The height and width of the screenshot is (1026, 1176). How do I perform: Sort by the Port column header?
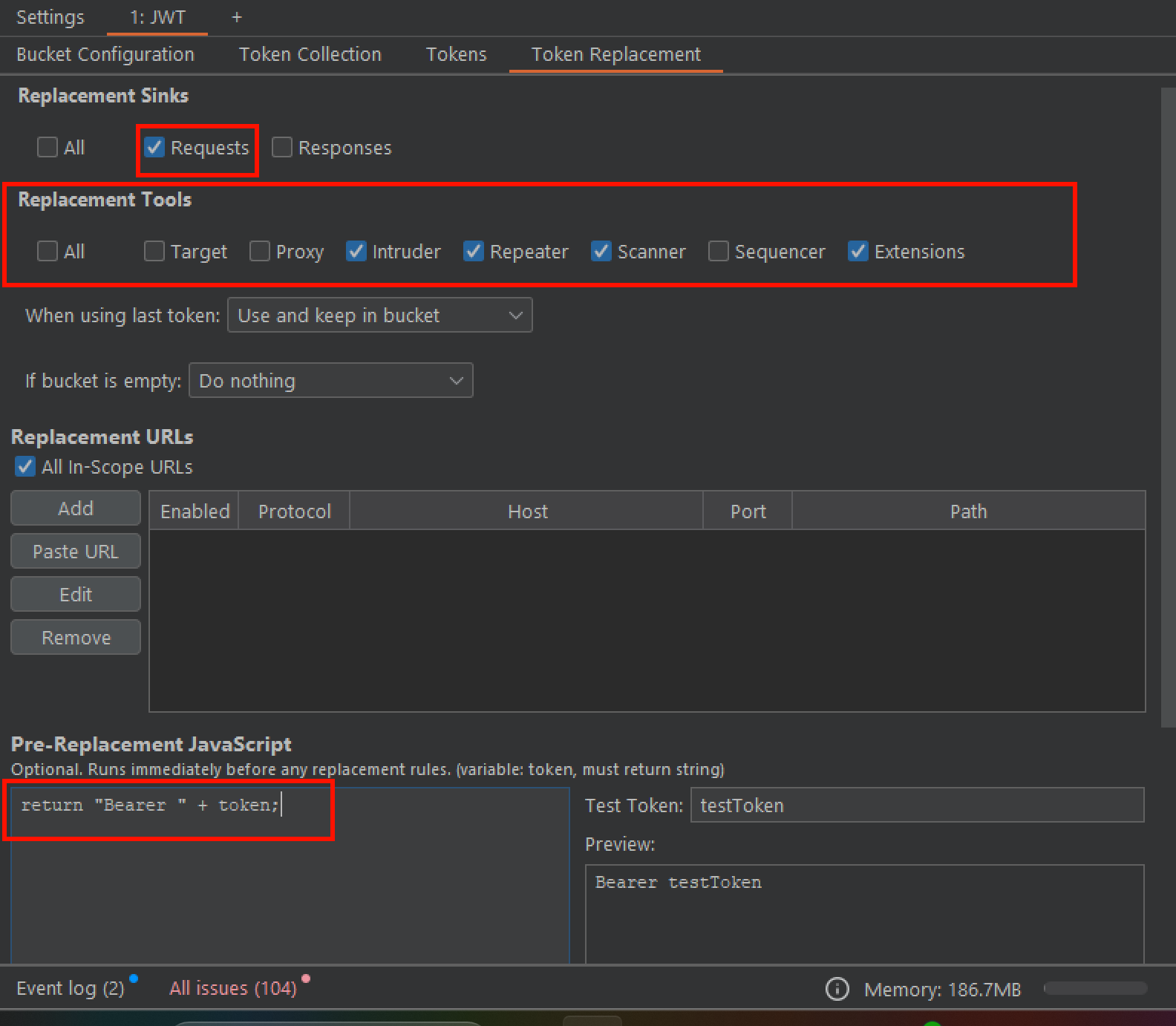click(x=748, y=511)
